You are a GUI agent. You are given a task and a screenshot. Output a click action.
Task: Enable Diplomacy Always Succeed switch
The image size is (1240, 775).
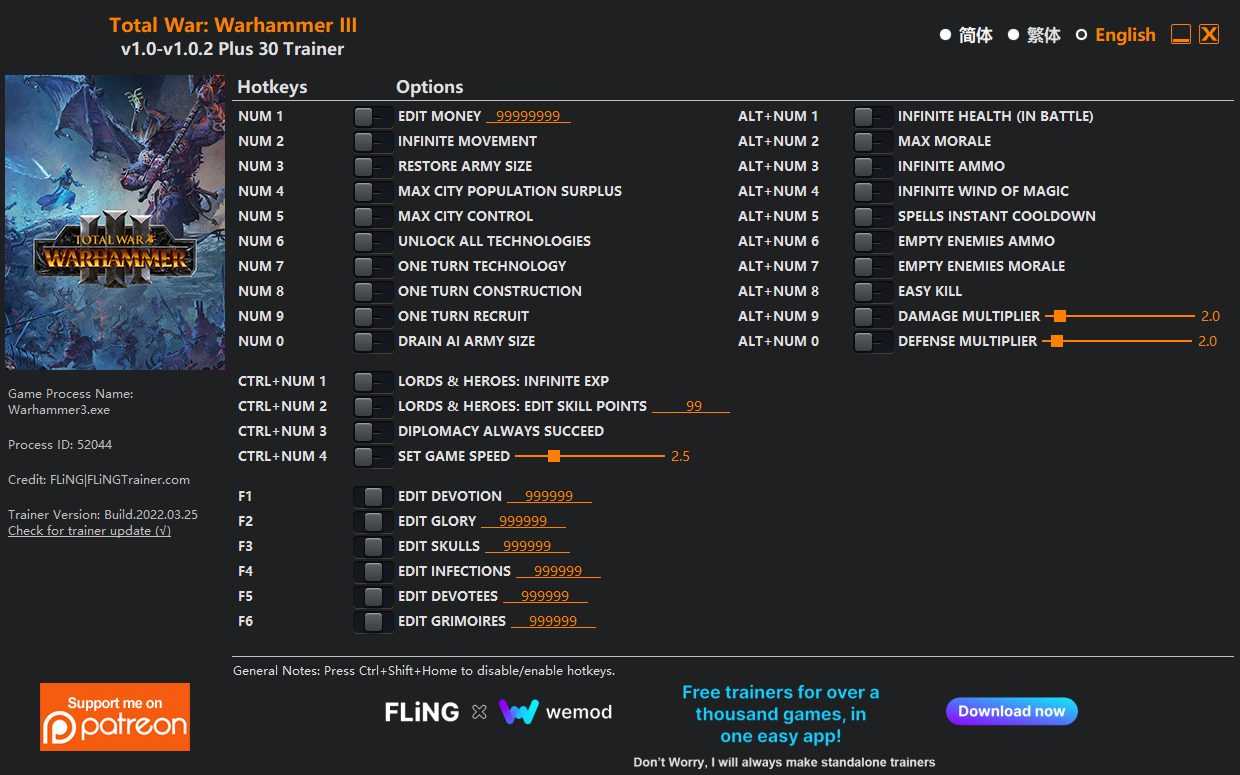[x=373, y=432]
